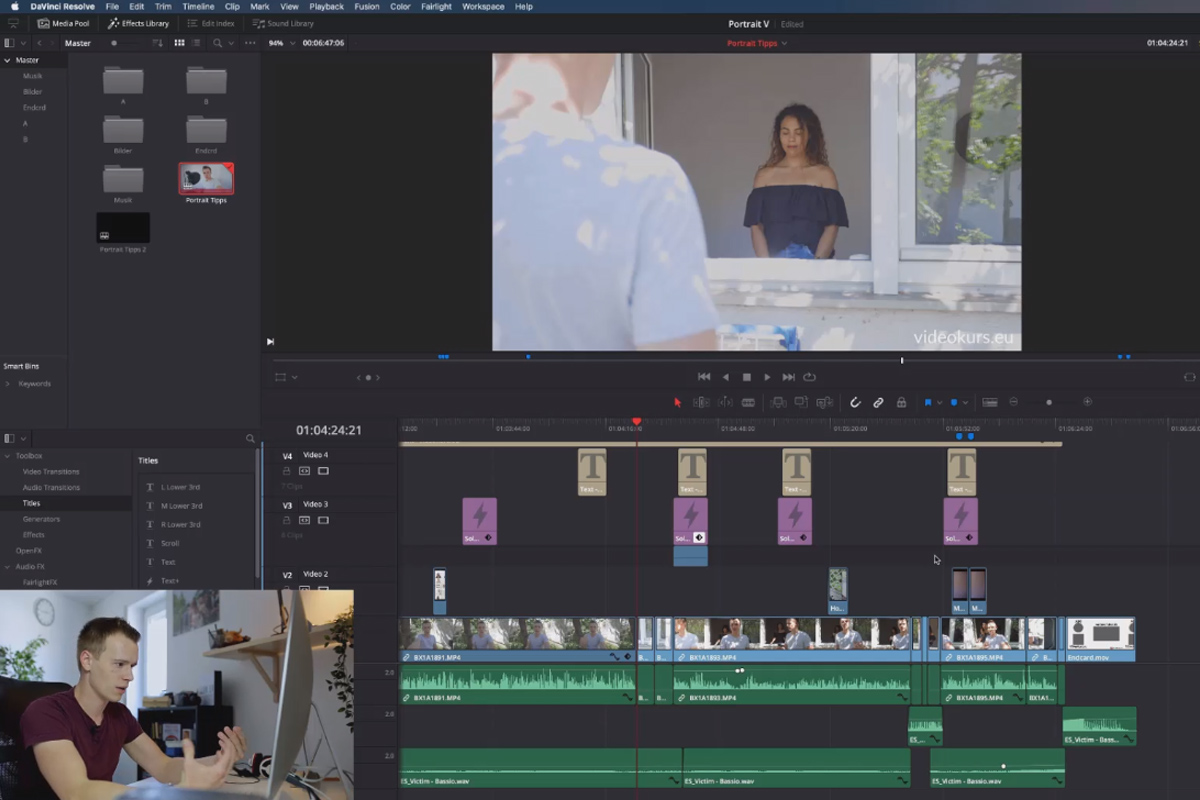The width and height of the screenshot is (1200, 800).
Task: Switch media pool to list view
Action: [x=195, y=43]
